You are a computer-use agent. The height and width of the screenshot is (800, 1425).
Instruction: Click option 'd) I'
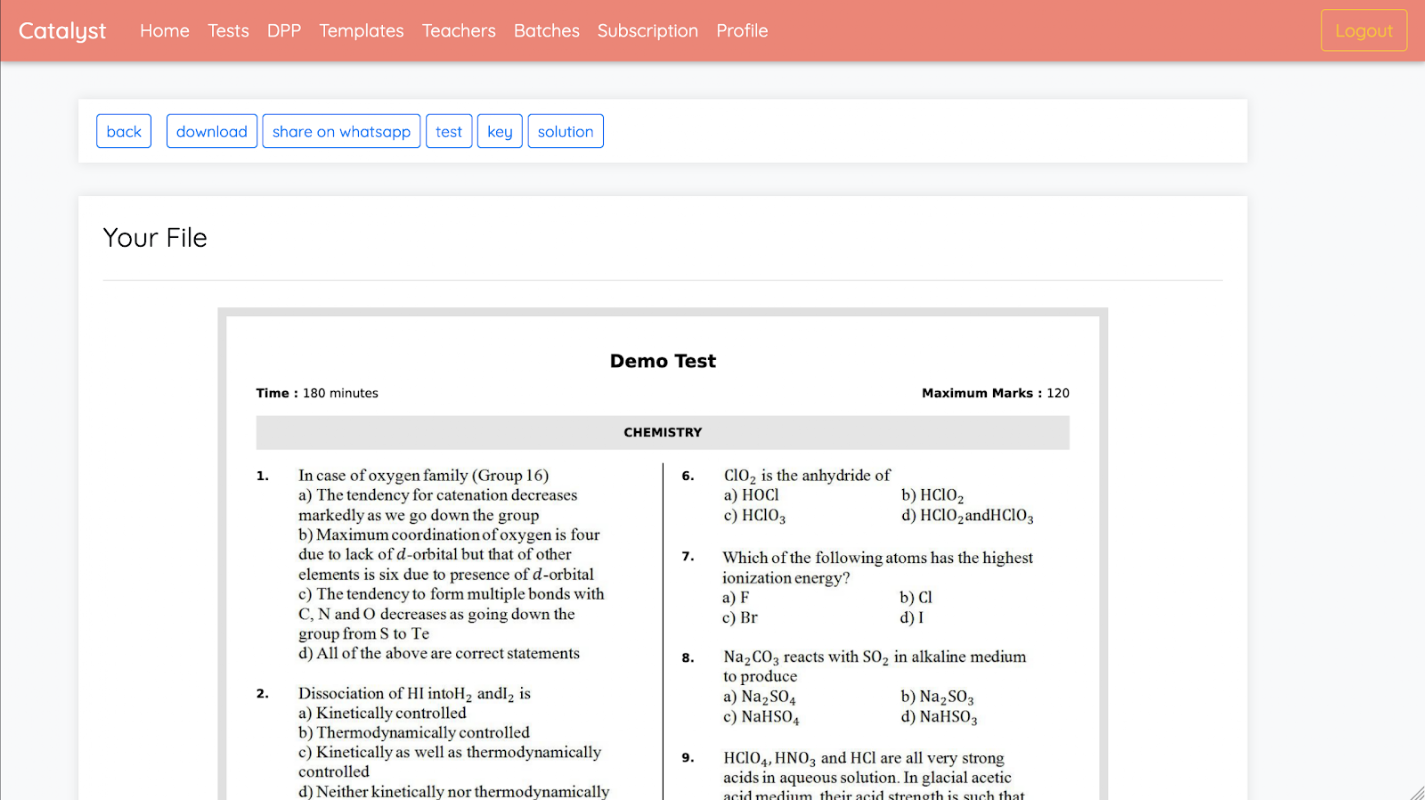click(x=912, y=618)
